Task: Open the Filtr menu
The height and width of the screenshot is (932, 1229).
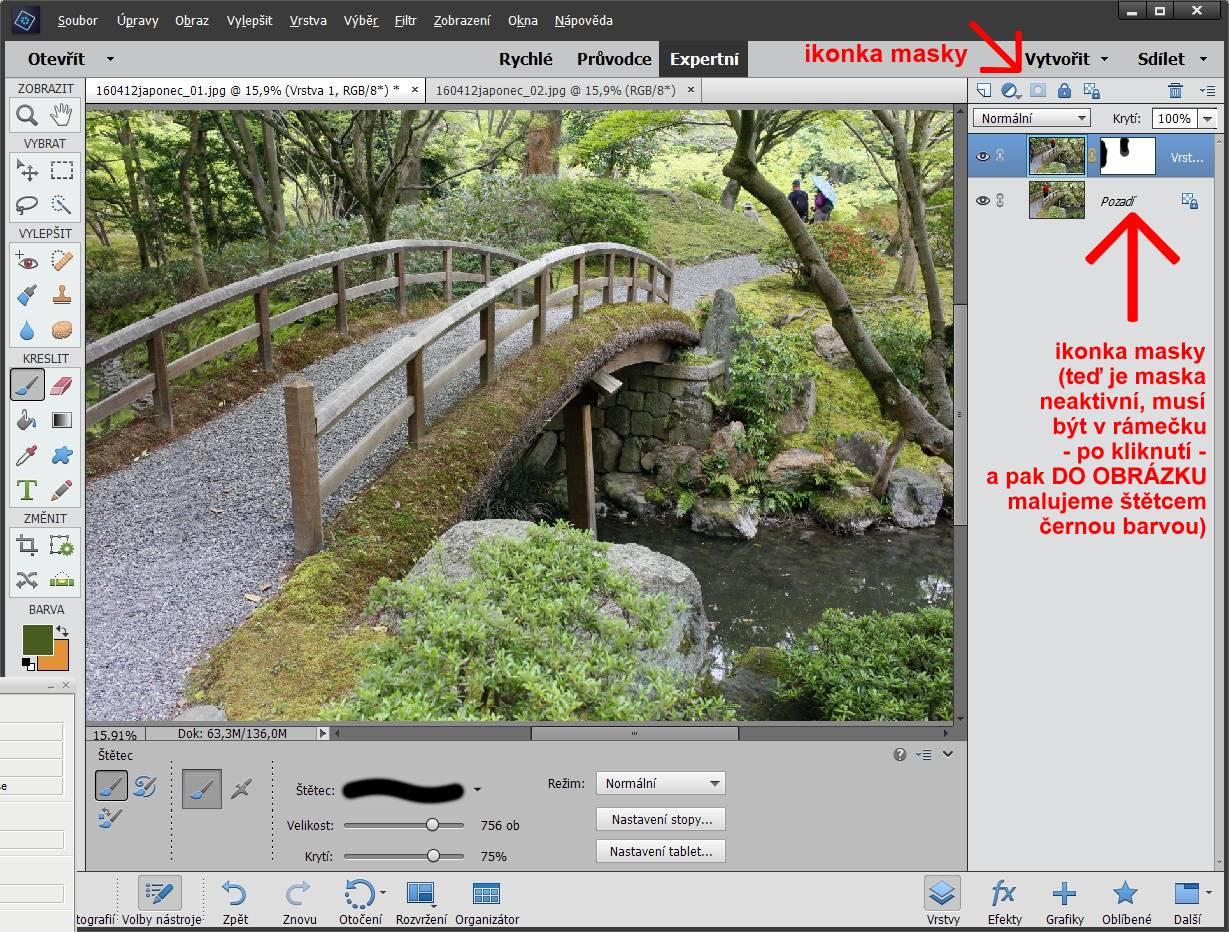Action: tap(405, 20)
